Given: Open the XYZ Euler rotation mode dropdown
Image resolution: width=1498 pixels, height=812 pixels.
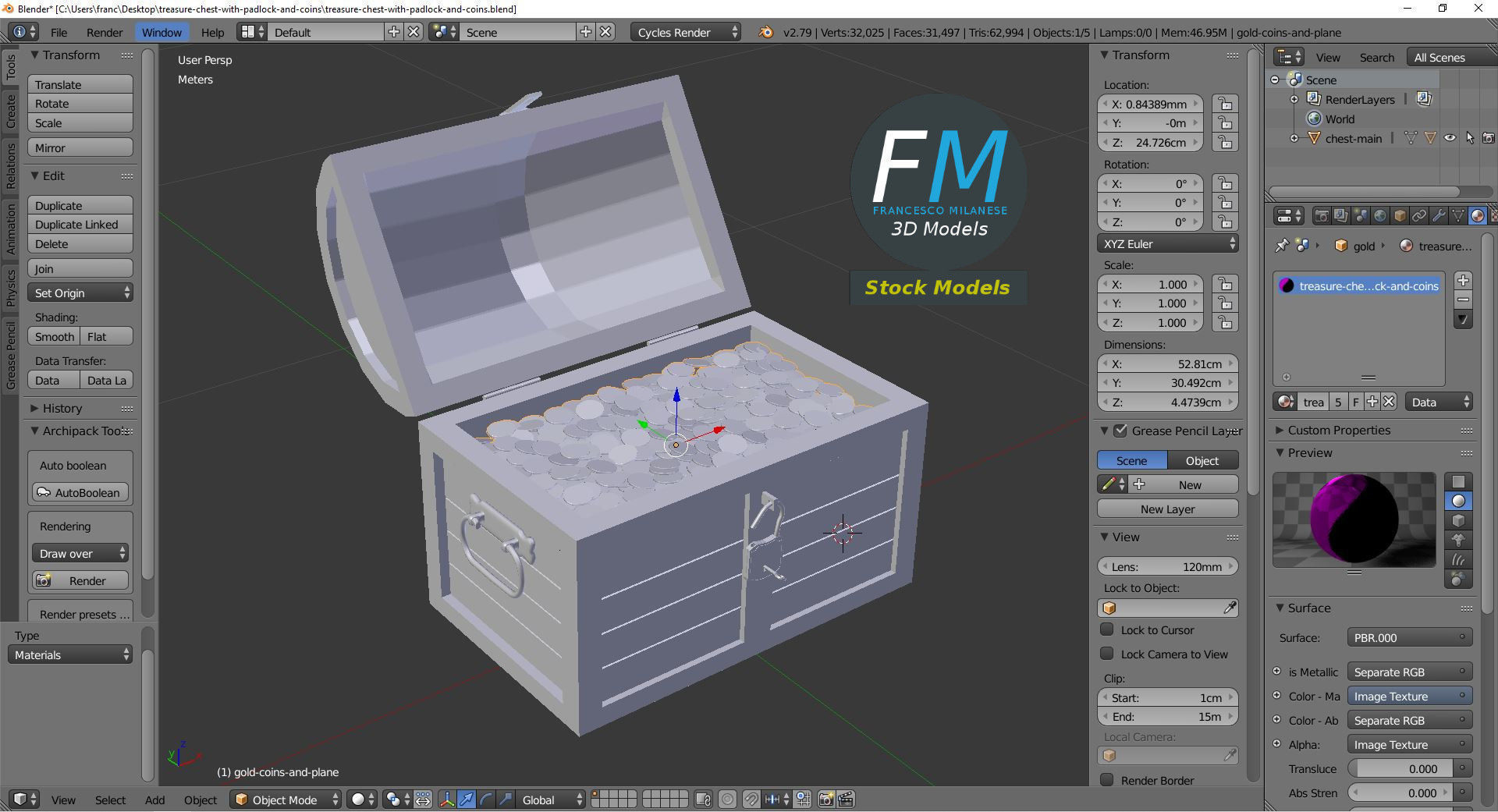Looking at the screenshot, I should pos(1168,243).
